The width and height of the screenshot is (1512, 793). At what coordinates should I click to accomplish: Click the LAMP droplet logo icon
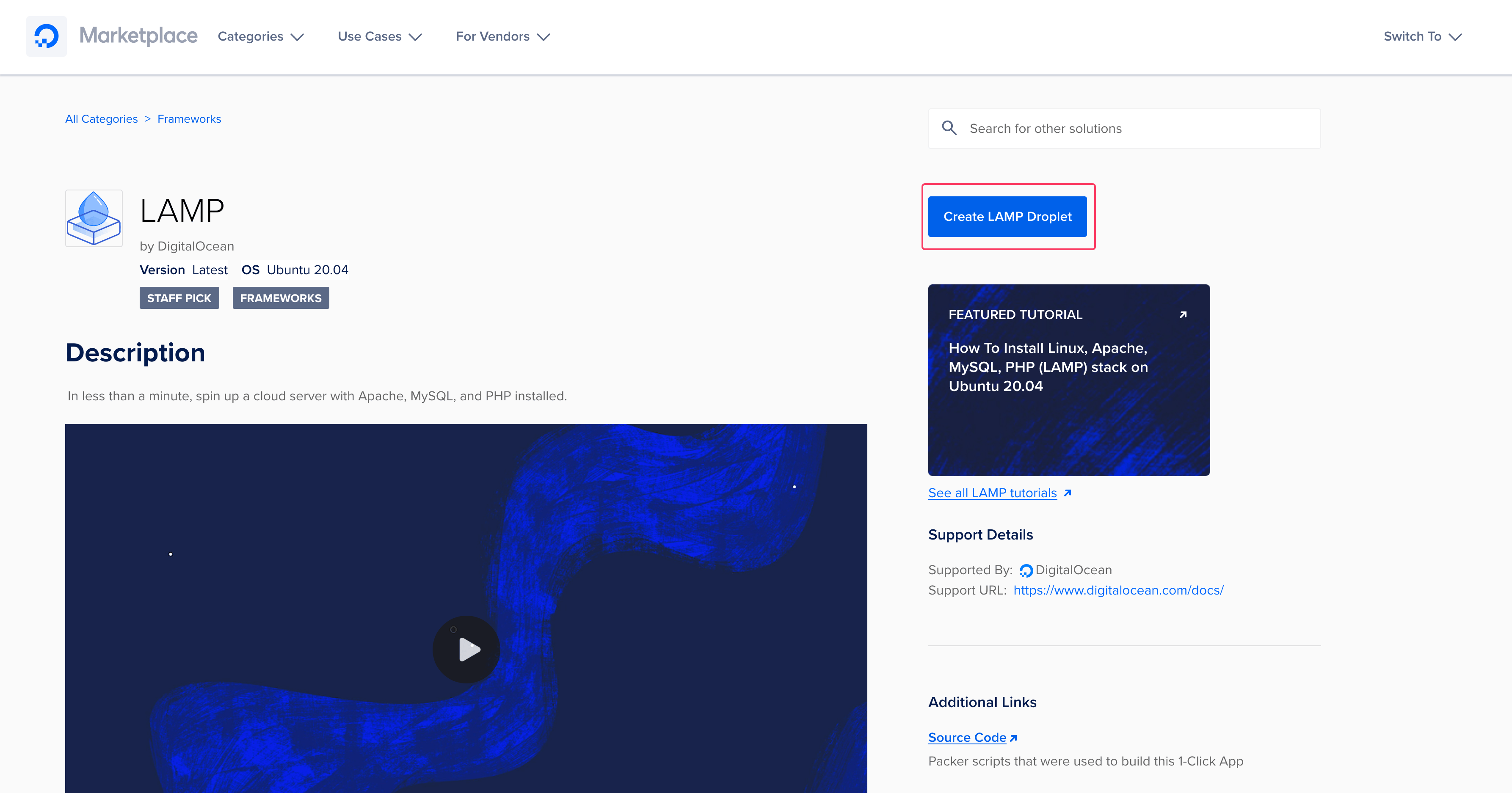(x=94, y=218)
